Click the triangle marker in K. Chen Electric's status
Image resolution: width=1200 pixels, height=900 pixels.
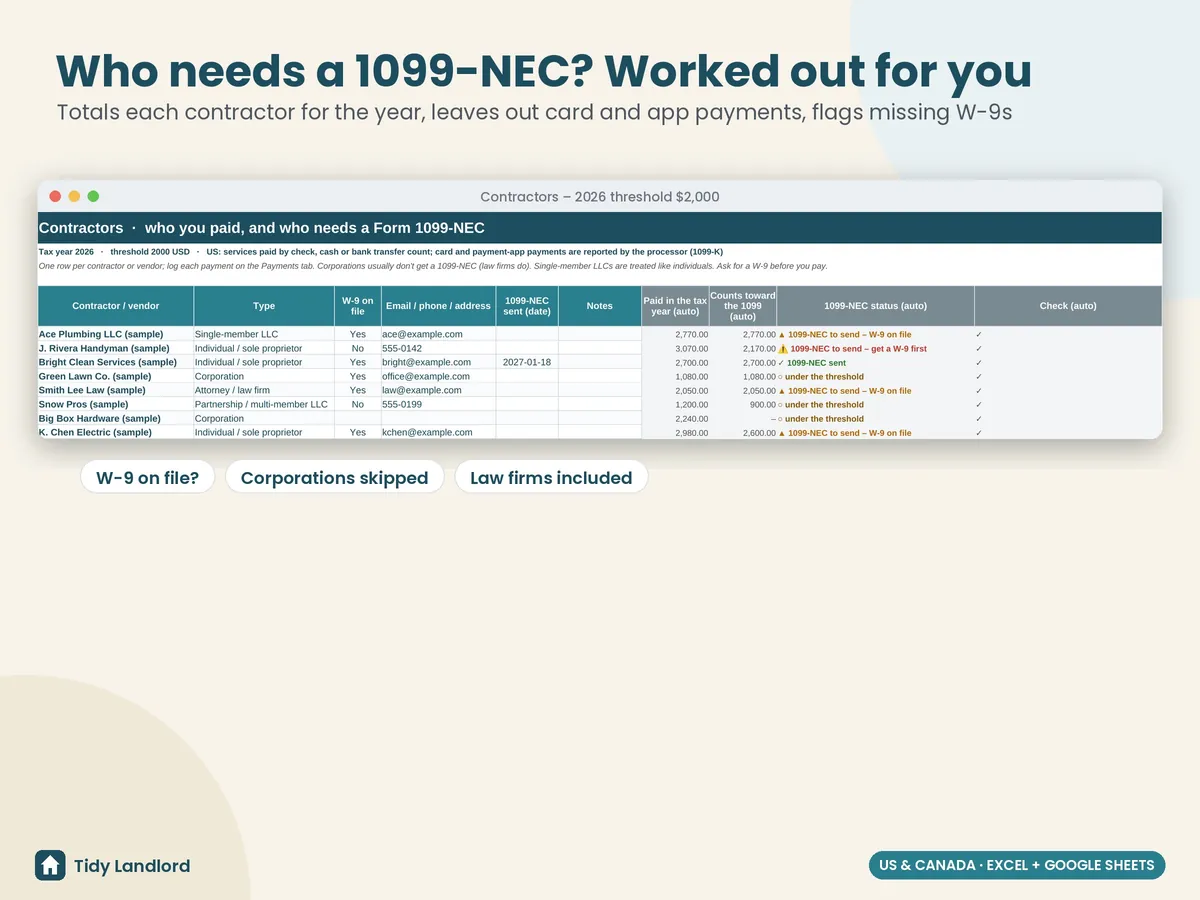781,433
